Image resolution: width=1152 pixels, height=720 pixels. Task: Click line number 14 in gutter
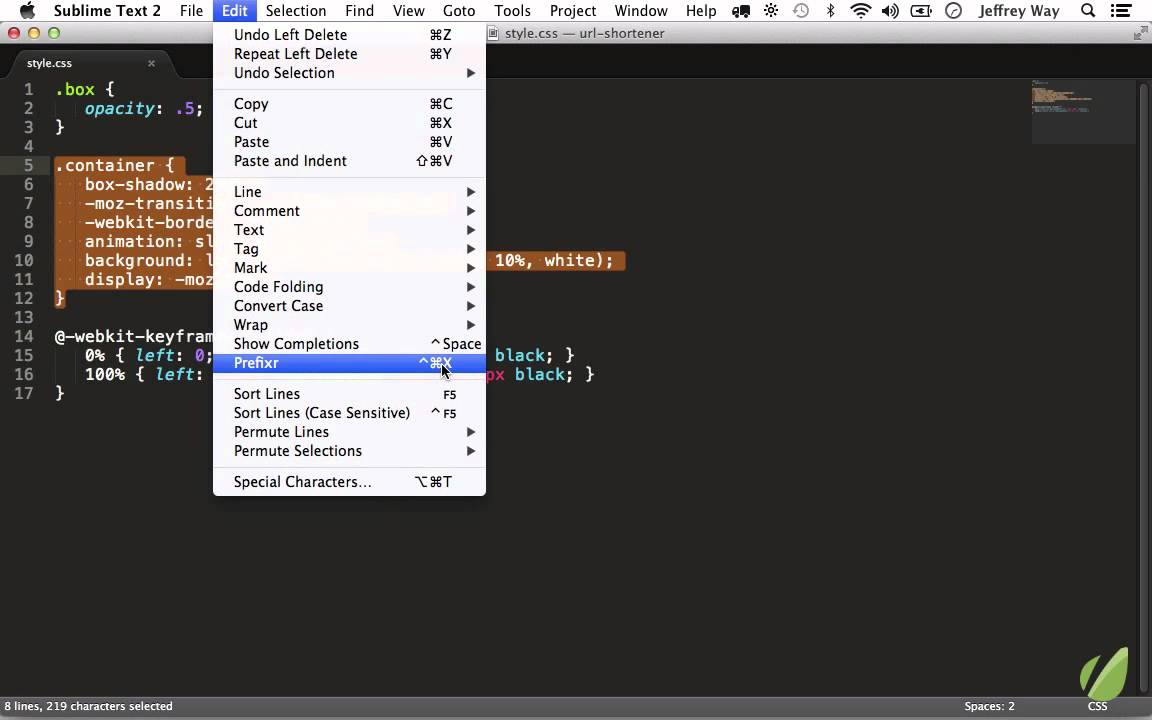pos(24,336)
